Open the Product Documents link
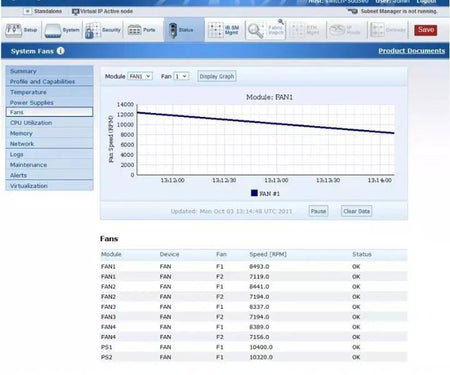Screen dimensions: 450x375 point(411,51)
